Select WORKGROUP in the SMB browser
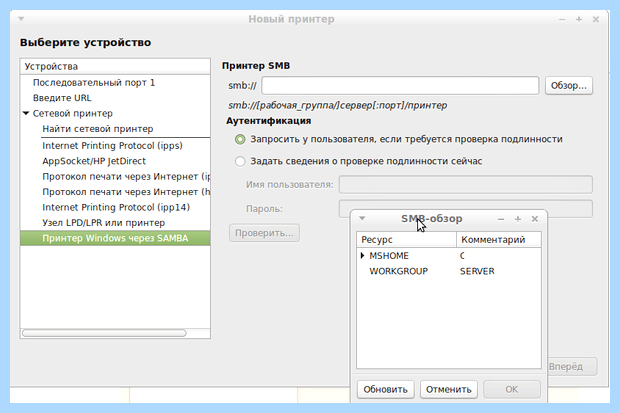The height and width of the screenshot is (413, 620). pyautogui.click(x=399, y=271)
